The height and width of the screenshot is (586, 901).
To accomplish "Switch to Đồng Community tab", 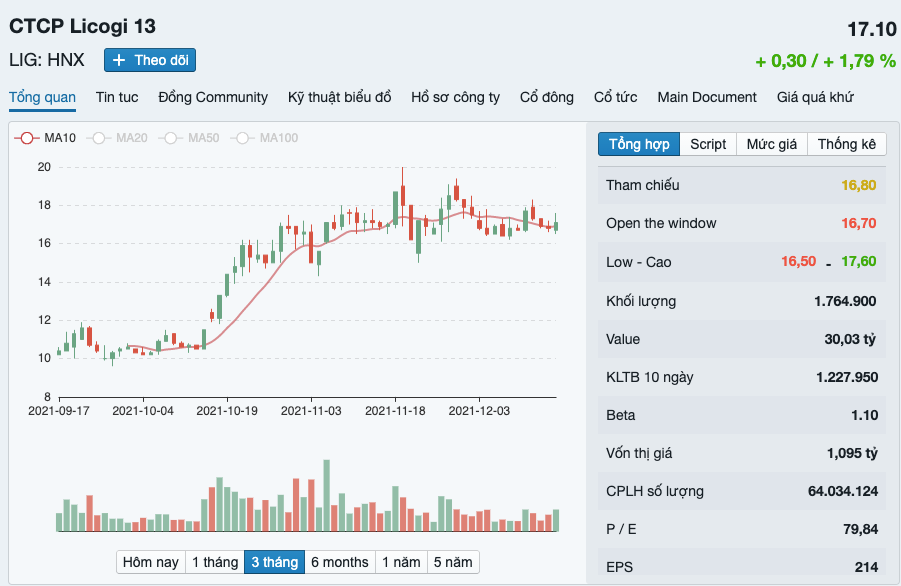I will coord(213,97).
